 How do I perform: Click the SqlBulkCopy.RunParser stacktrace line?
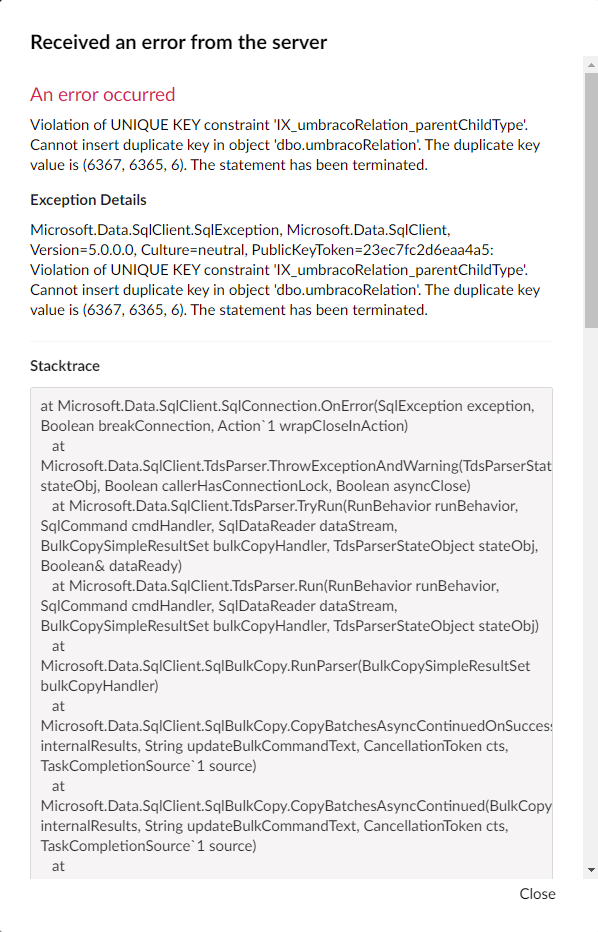pos(285,666)
